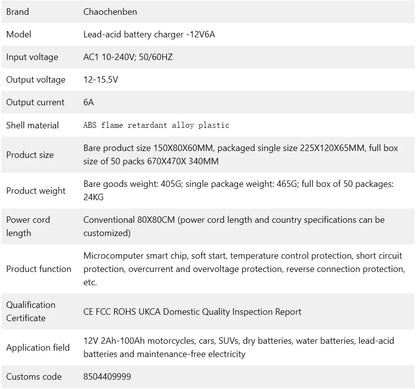Screen dimensions: 416x389
Task: Select the Bare goods weight 405G text
Action: [132, 184]
